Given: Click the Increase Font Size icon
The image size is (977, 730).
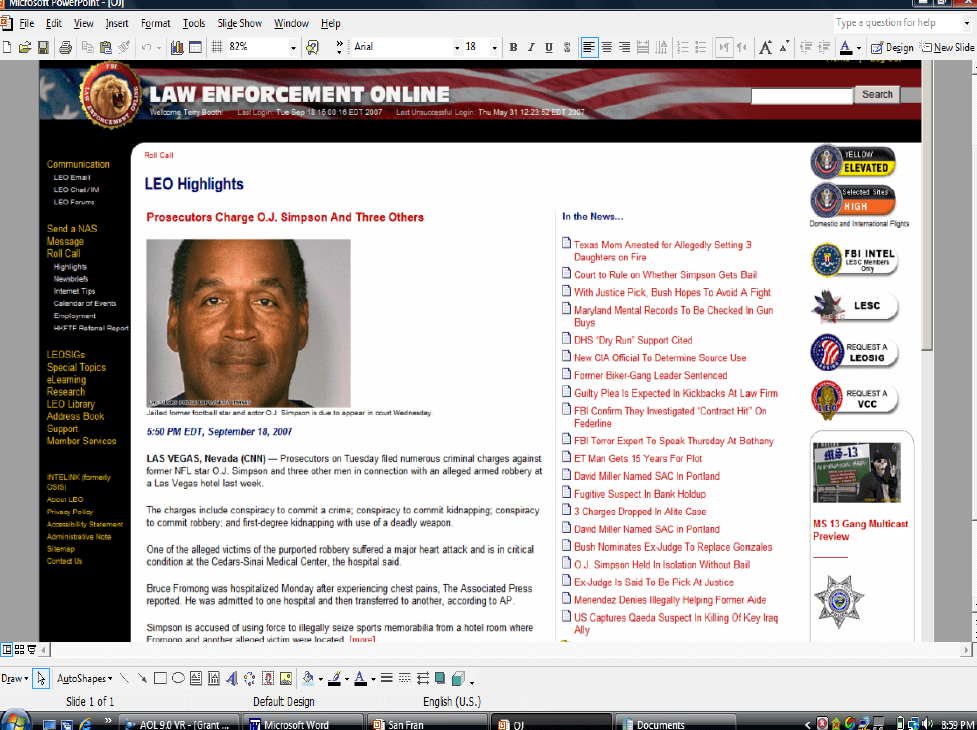Looking at the screenshot, I should [765, 47].
